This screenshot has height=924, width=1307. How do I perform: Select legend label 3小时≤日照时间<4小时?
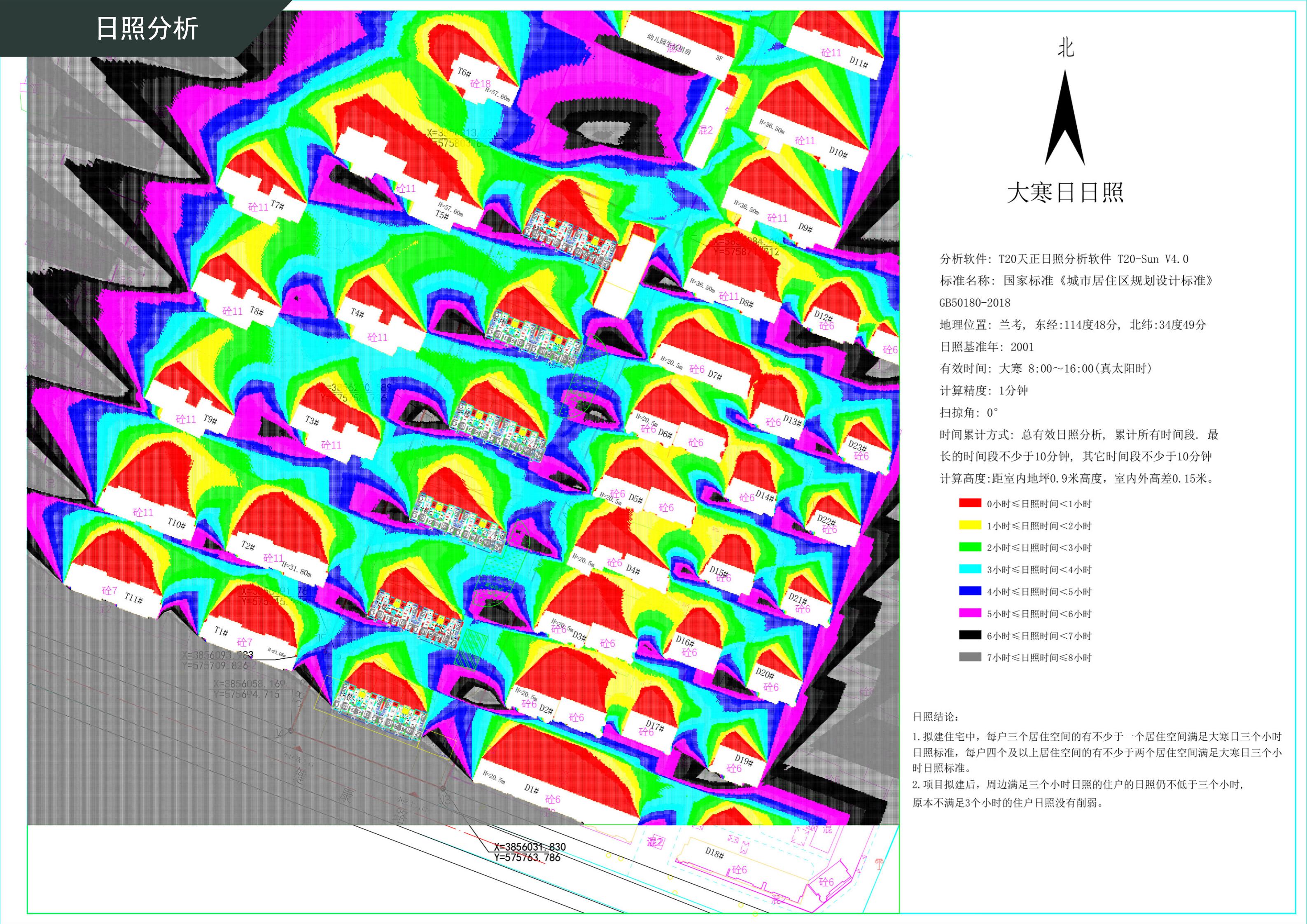pyautogui.click(x=1039, y=570)
